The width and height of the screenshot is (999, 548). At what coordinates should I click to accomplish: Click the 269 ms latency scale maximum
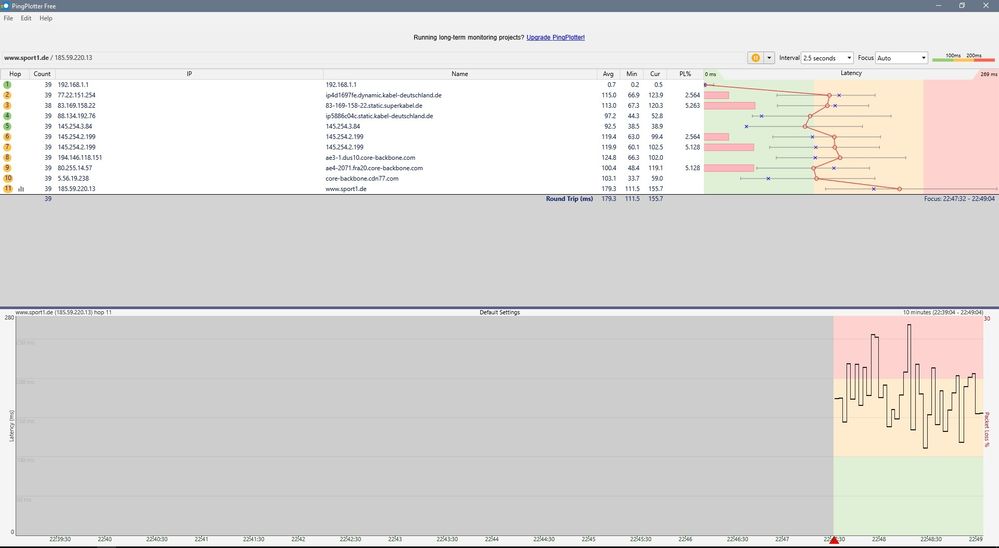[x=989, y=75]
